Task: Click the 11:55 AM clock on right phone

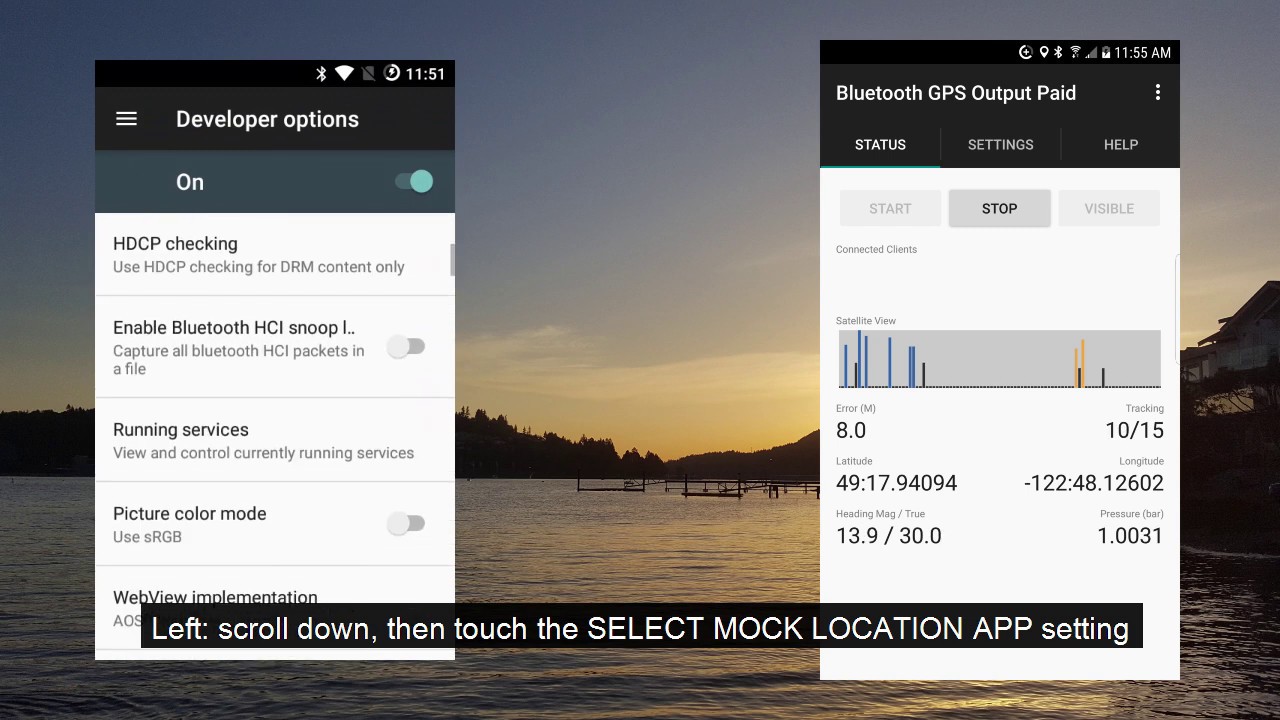Action: (x=1142, y=52)
